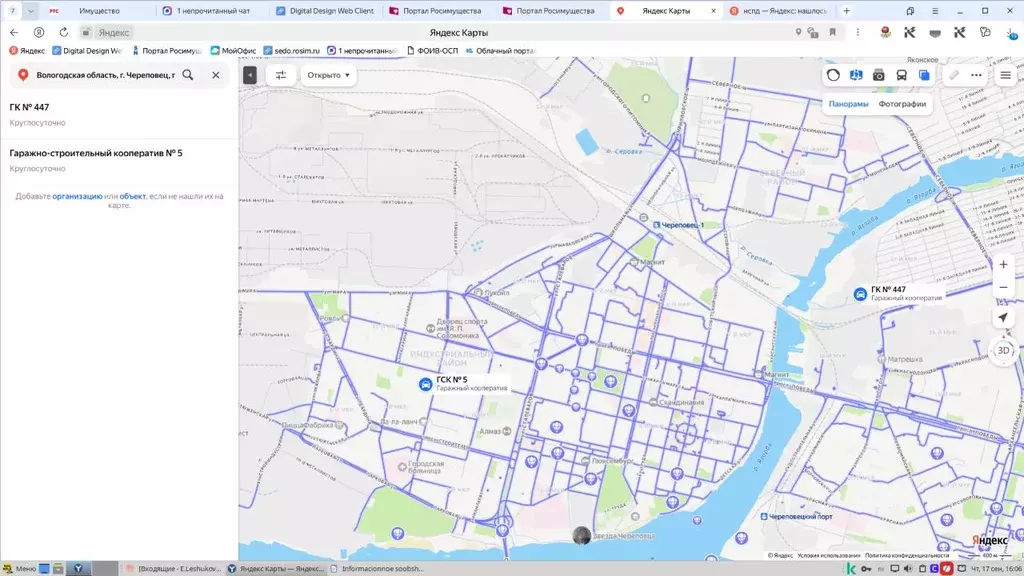Open a new browser tab with plus
This screenshot has height=576, width=1024.
point(846,10)
